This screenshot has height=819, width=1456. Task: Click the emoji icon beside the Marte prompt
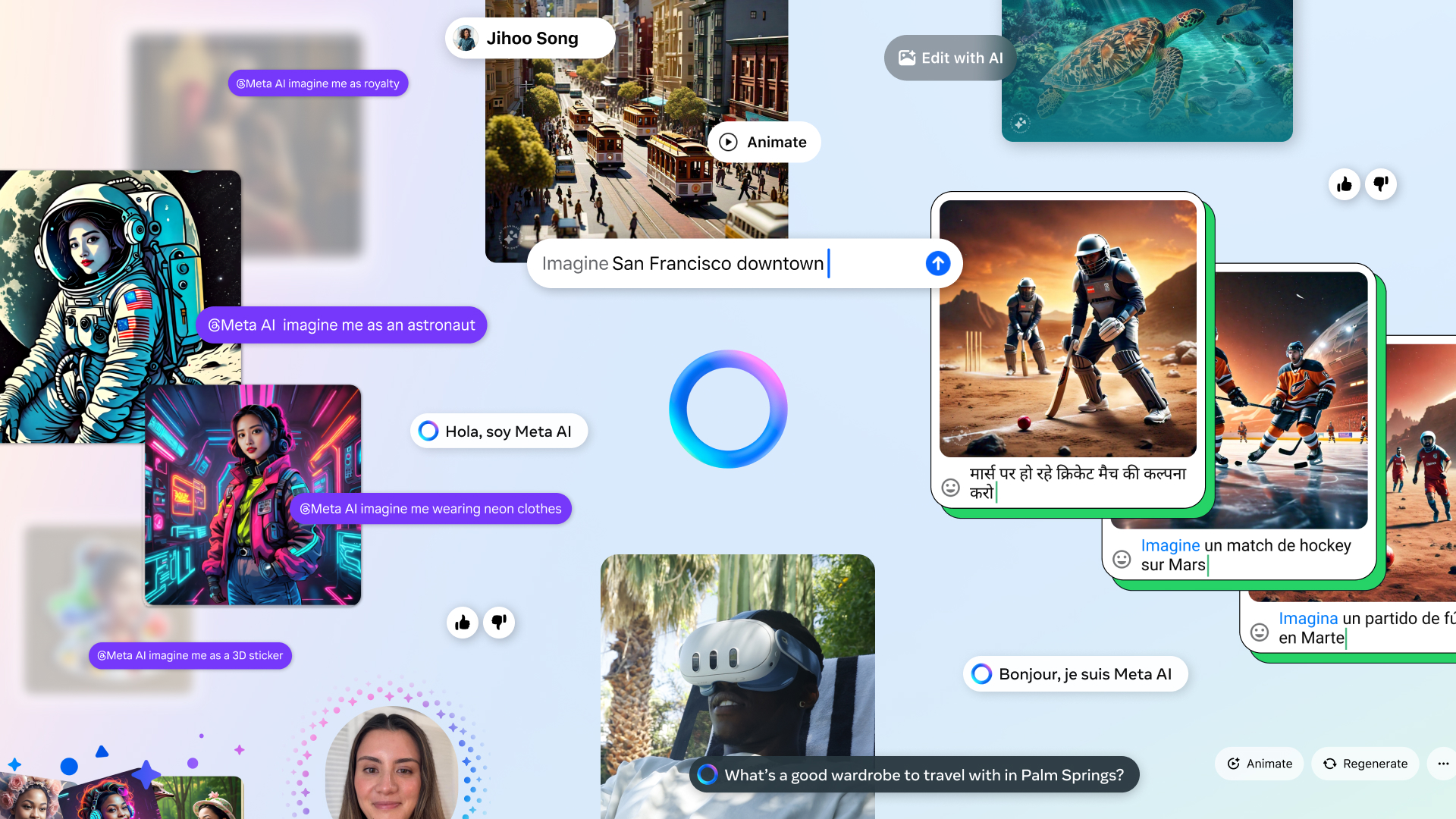tap(1260, 632)
